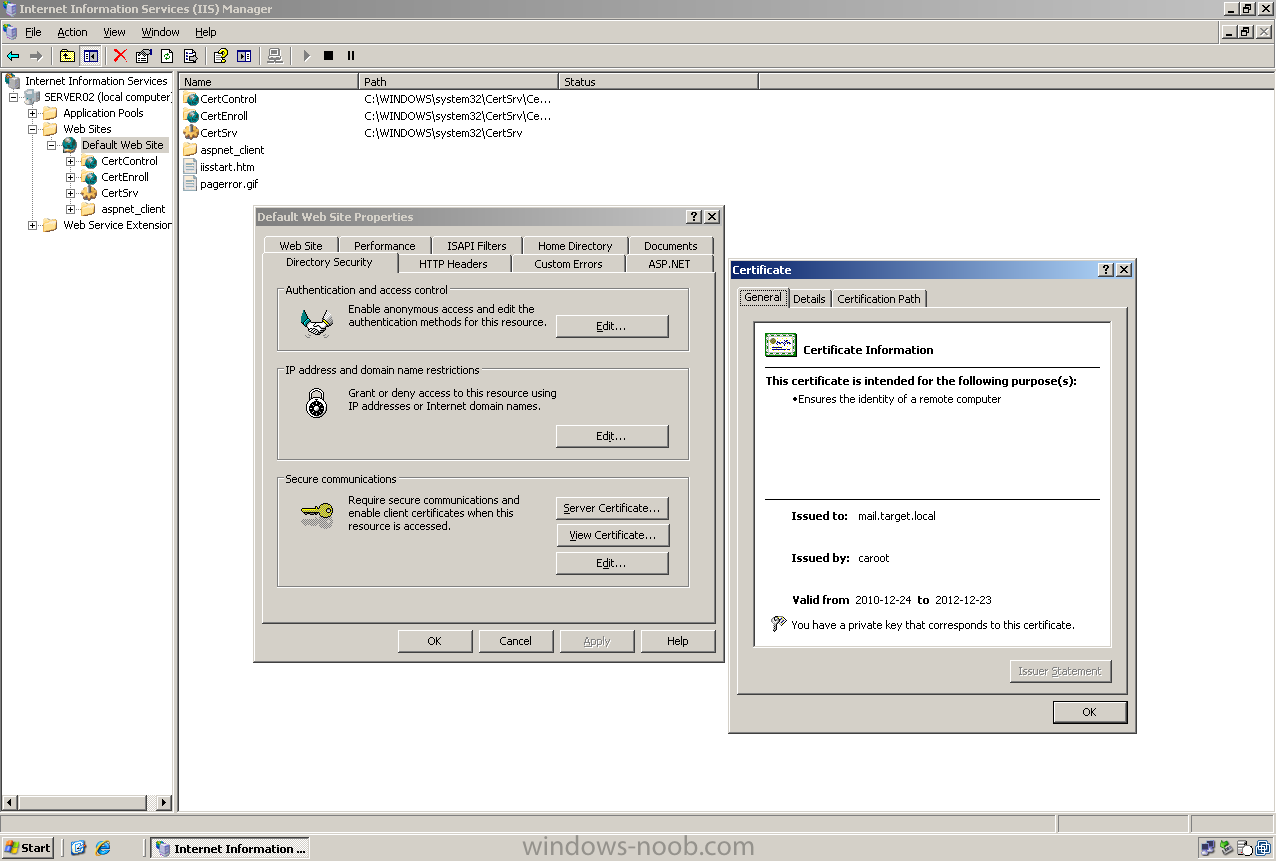Click Cancel in Default Web Site Properties

point(516,641)
